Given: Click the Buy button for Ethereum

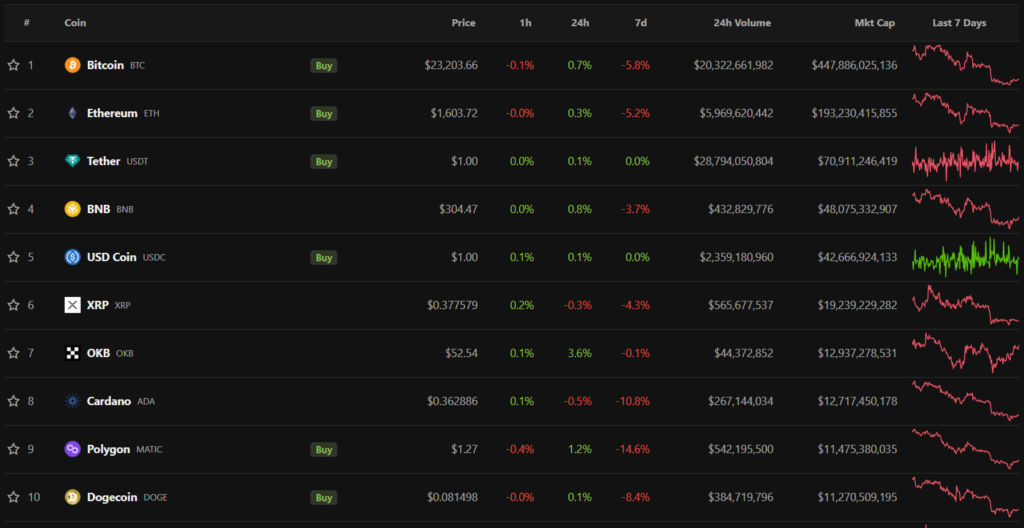Looking at the screenshot, I should [x=324, y=113].
